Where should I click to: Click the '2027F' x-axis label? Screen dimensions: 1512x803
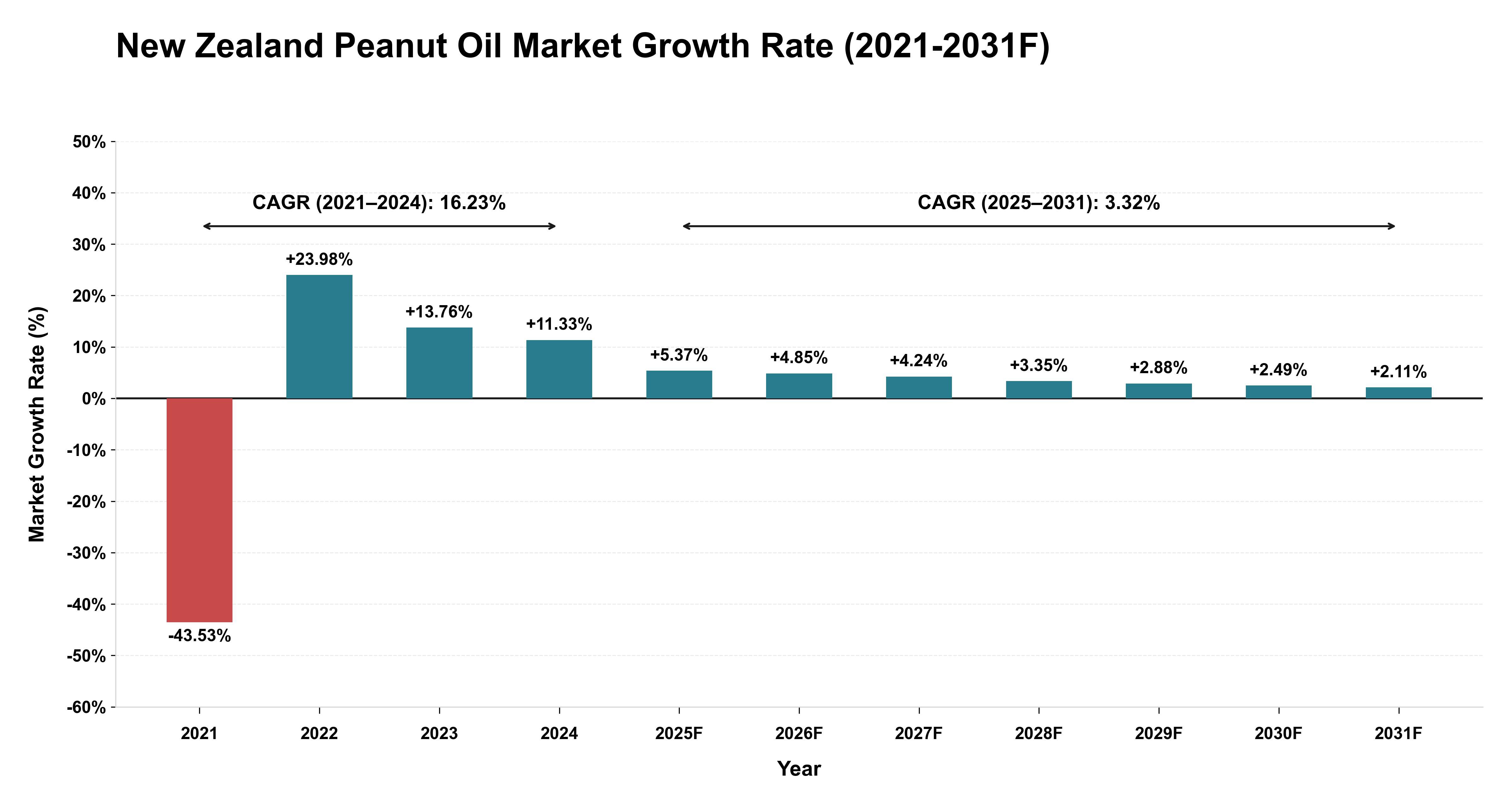point(919,734)
